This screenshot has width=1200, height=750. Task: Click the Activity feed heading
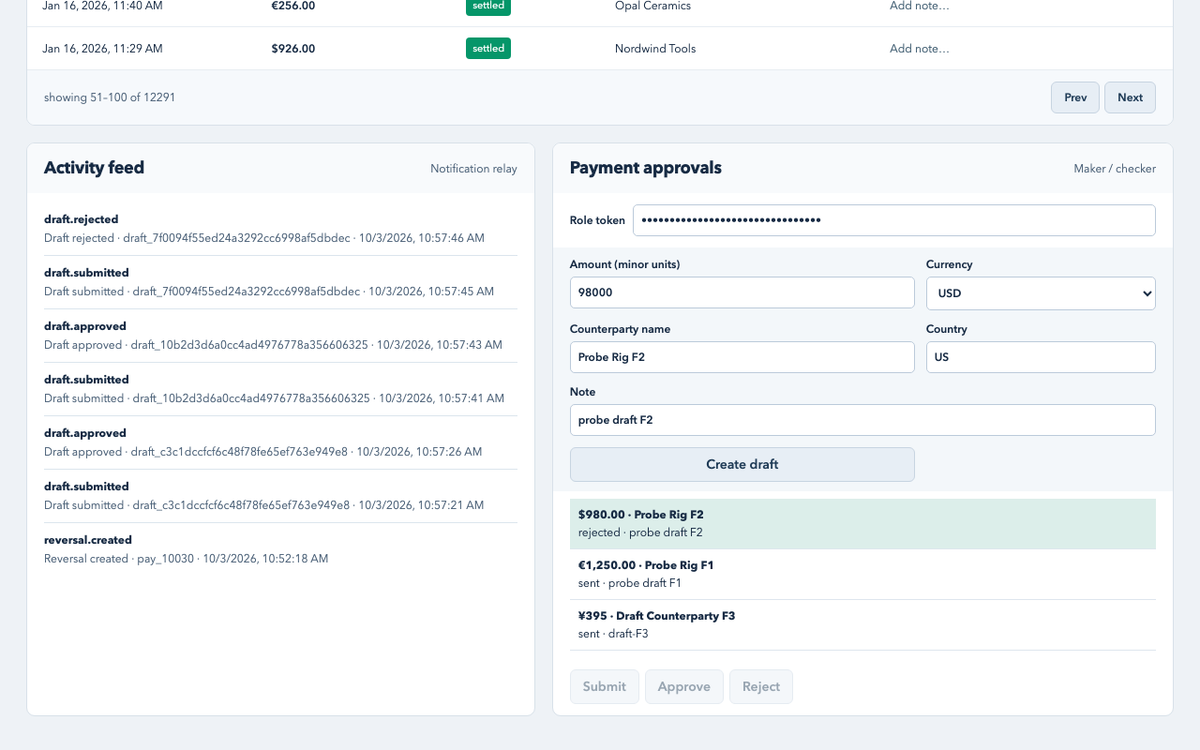[94, 168]
